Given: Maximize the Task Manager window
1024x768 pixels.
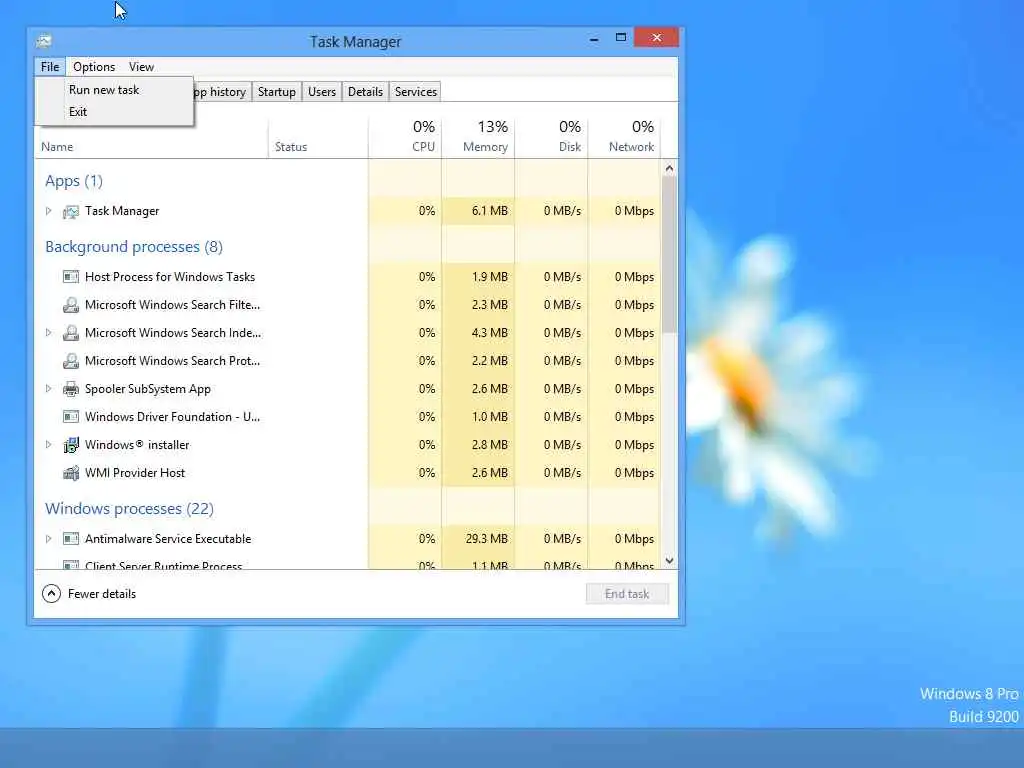Looking at the screenshot, I should coord(620,38).
